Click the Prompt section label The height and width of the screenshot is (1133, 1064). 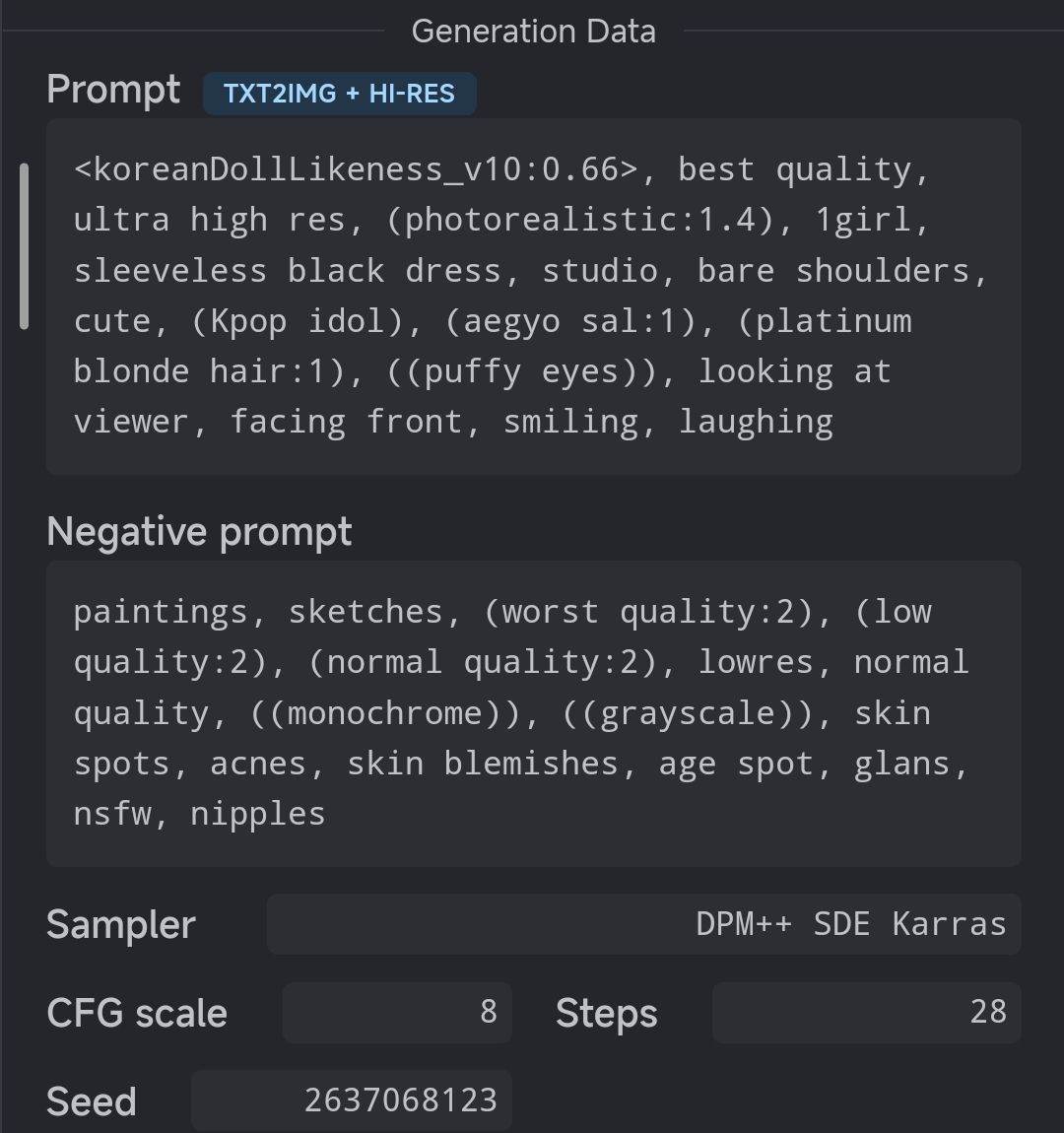point(113,91)
